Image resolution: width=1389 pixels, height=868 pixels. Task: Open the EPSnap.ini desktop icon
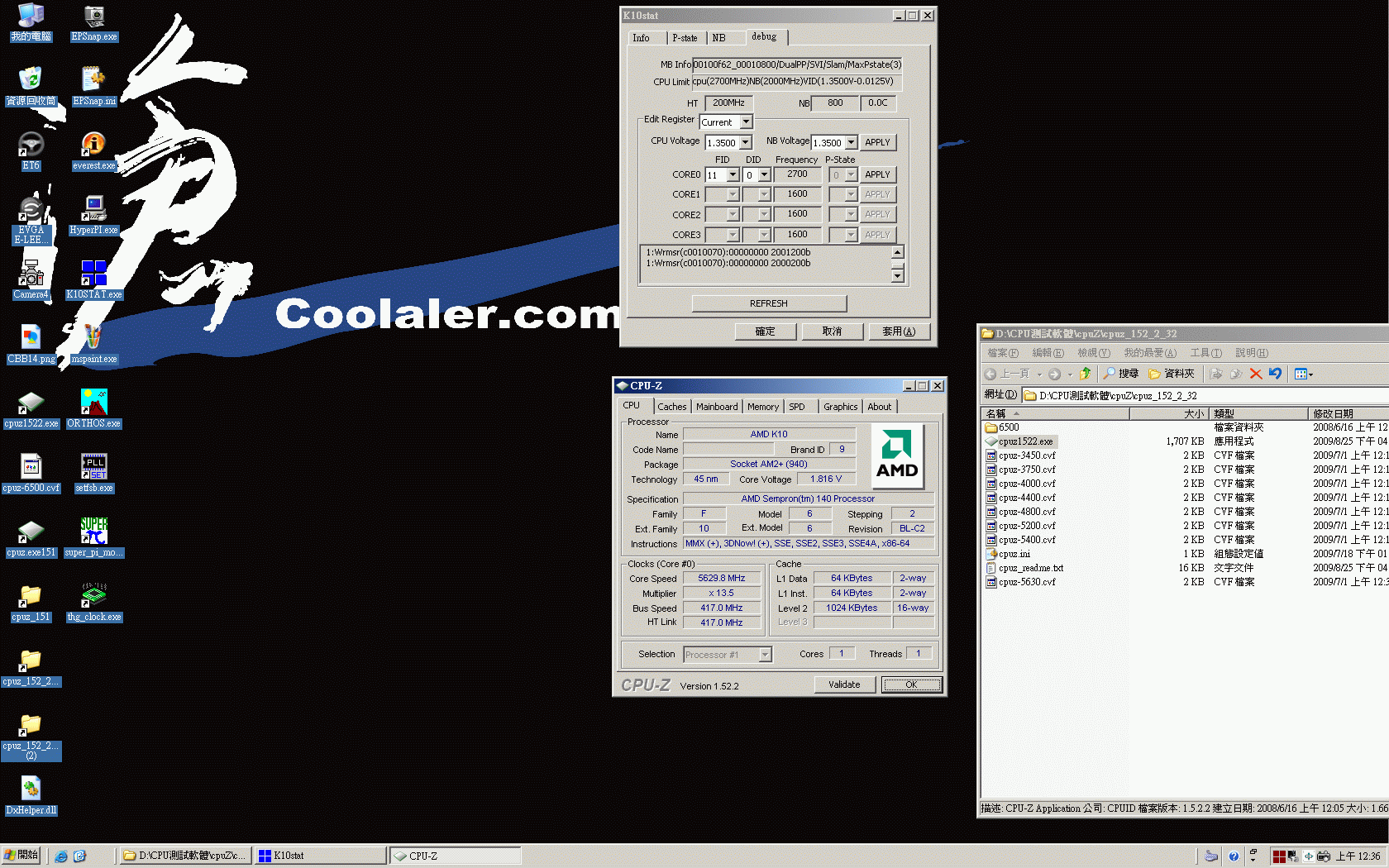click(x=94, y=87)
